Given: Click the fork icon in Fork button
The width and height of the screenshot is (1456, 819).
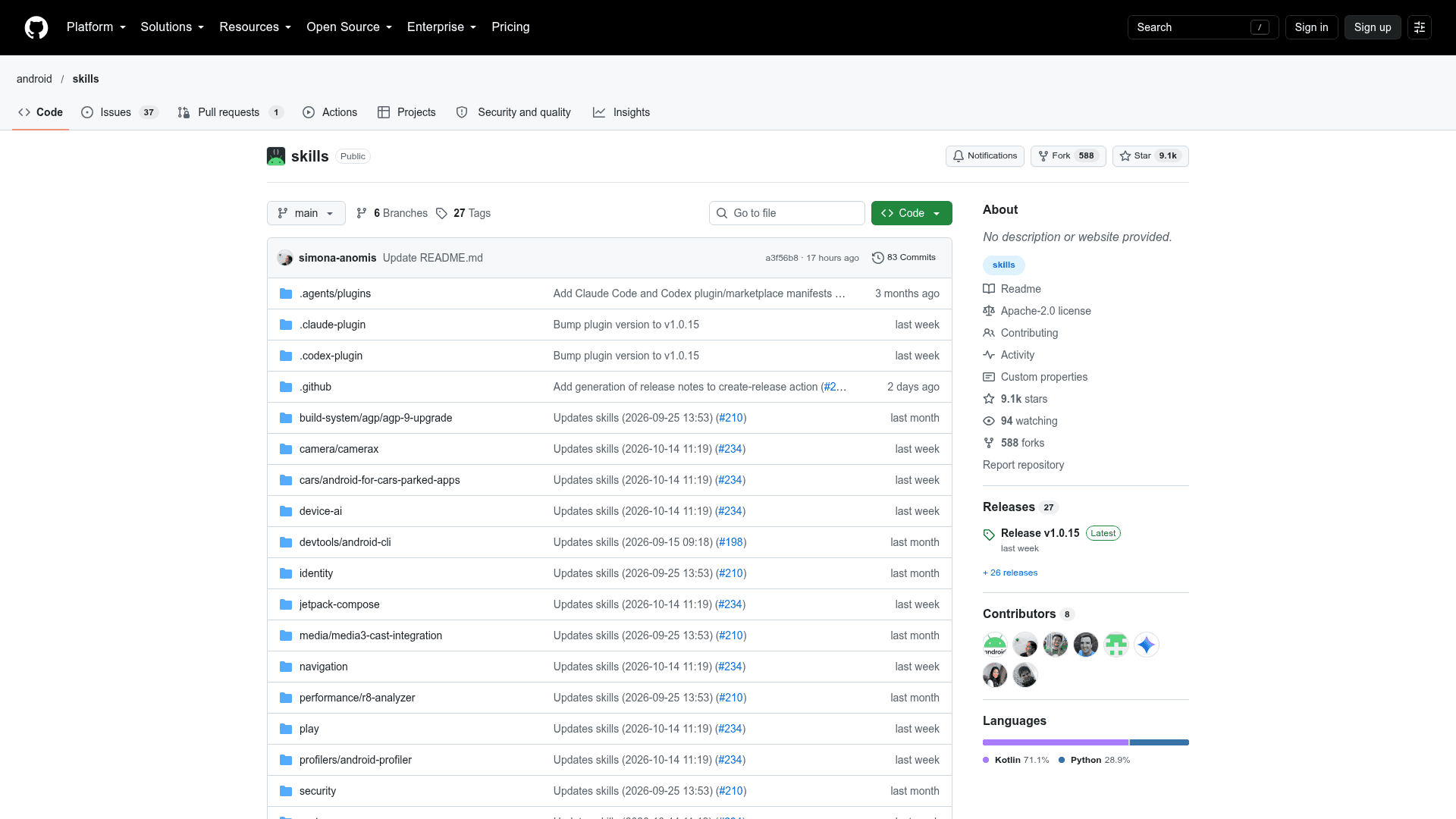Looking at the screenshot, I should pos(1043,156).
